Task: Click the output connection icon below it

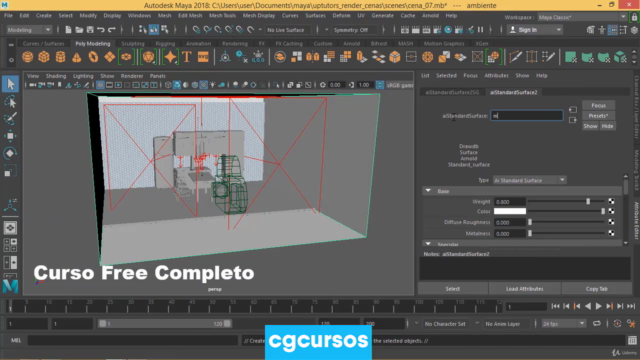Action: click(x=573, y=120)
